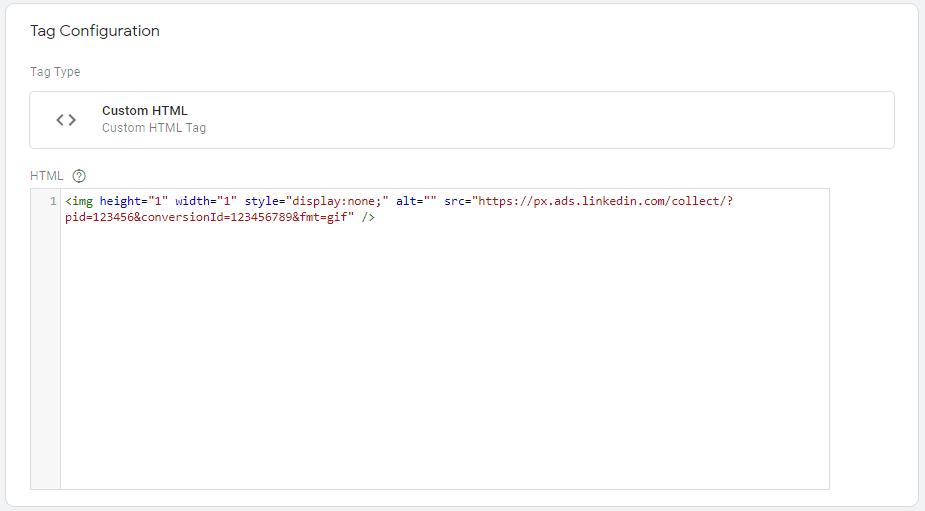Open the Custom HTML tag type selector

click(462, 120)
